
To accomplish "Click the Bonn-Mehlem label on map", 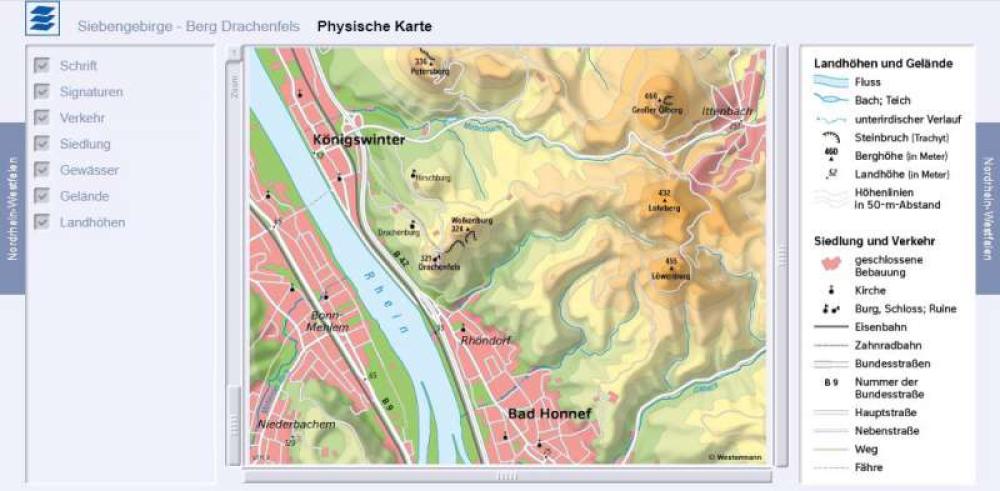I will [x=327, y=321].
